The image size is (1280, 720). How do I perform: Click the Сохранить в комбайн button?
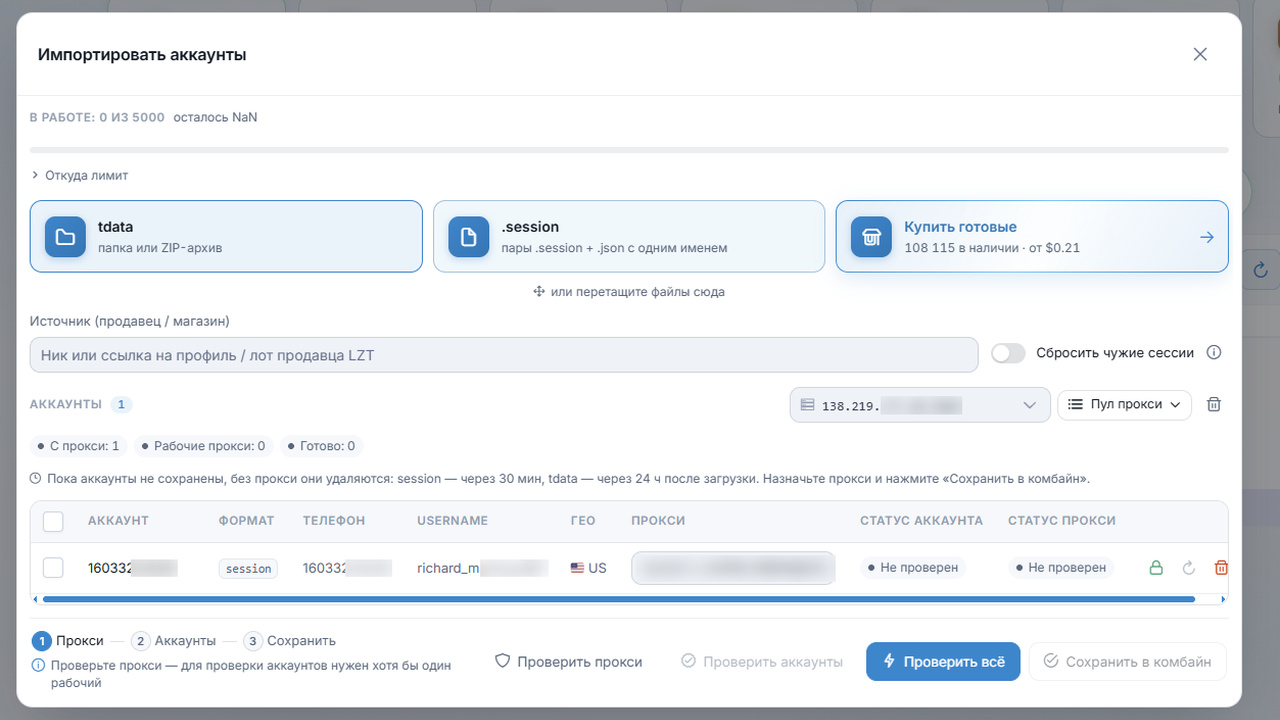pos(1128,662)
